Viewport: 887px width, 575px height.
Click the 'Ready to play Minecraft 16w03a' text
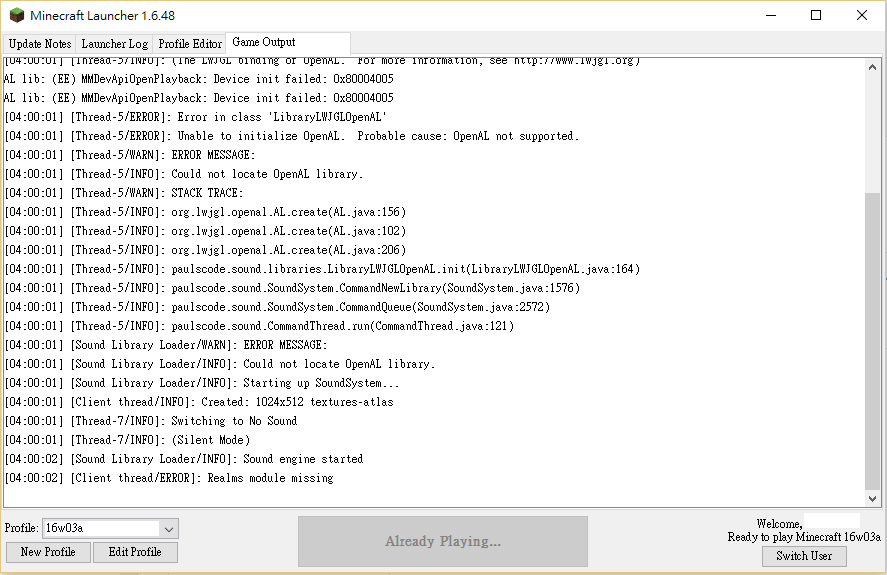[804, 537]
